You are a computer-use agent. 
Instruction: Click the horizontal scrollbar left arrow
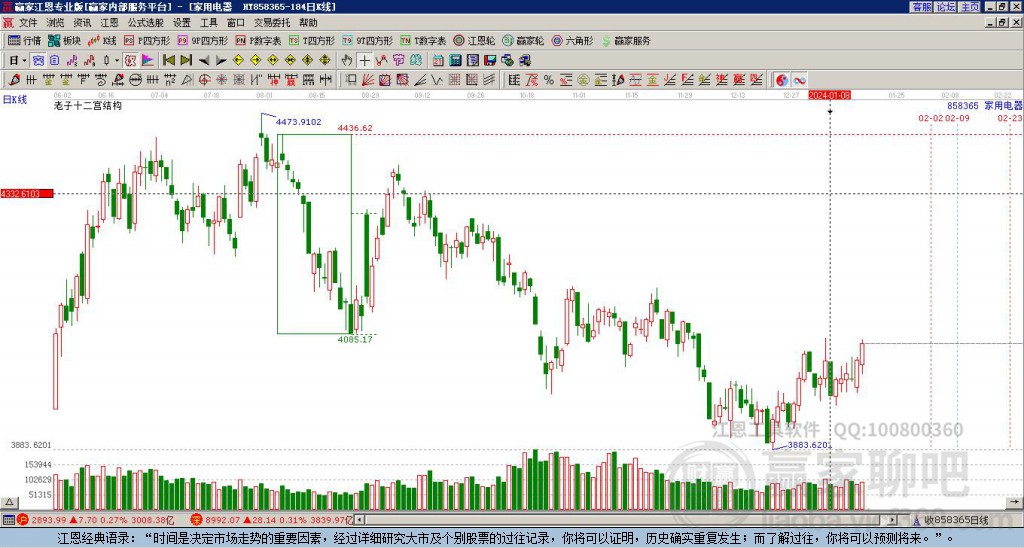coord(359,520)
